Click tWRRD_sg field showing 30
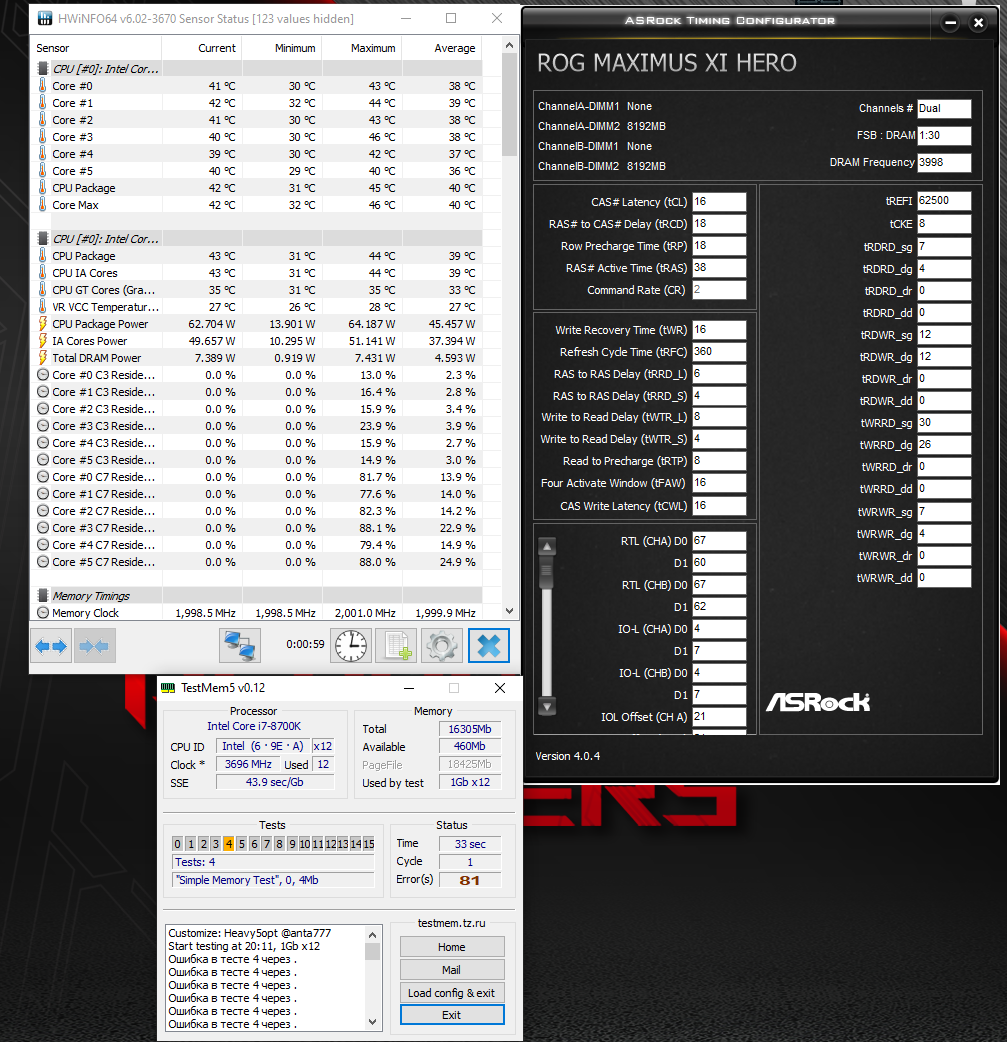Image resolution: width=1007 pixels, height=1042 pixels. (x=944, y=423)
